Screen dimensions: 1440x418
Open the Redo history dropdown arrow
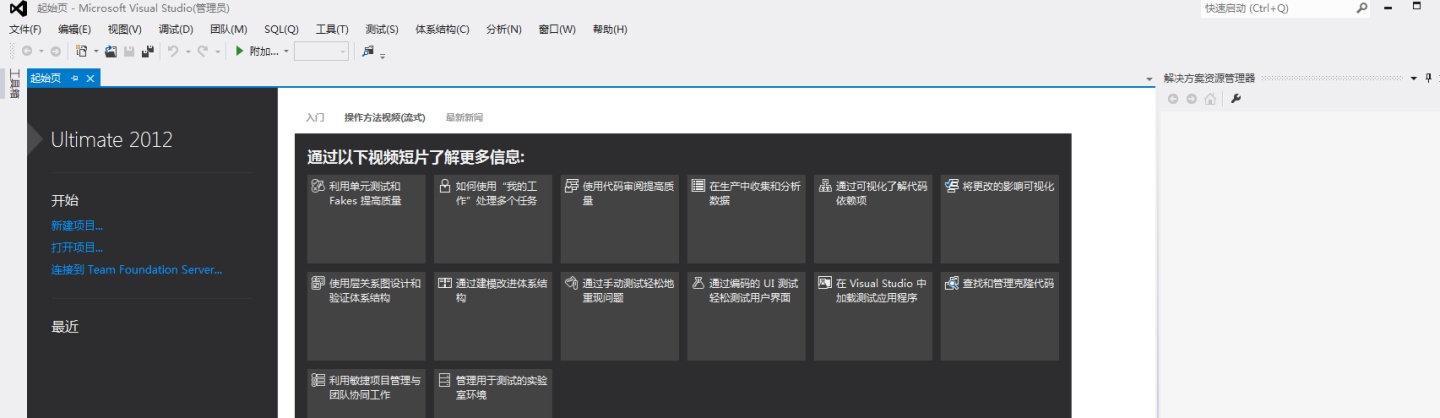point(218,51)
